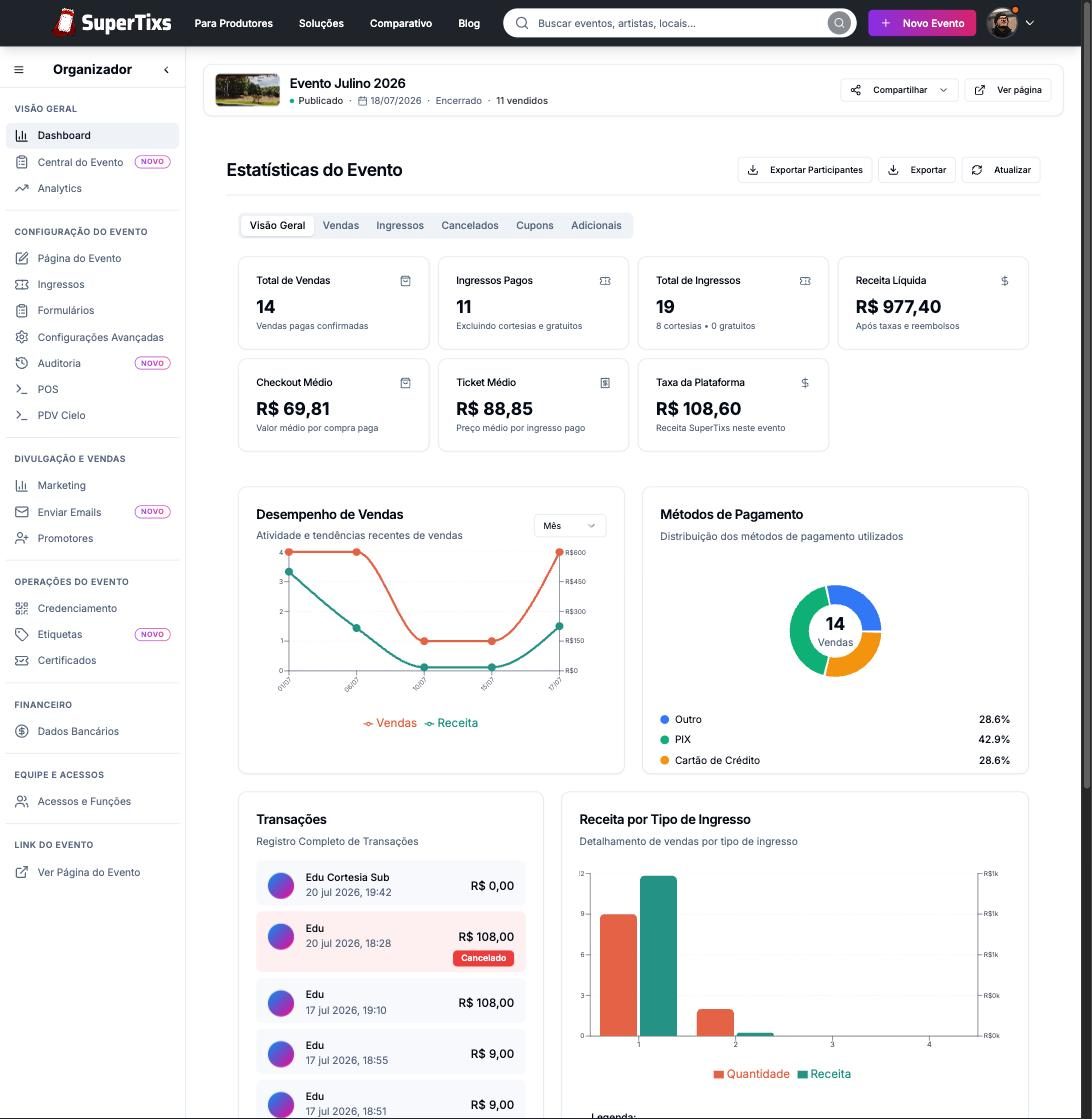Click the NOVO badge next to Auditoria
1092x1119 pixels.
click(x=152, y=363)
